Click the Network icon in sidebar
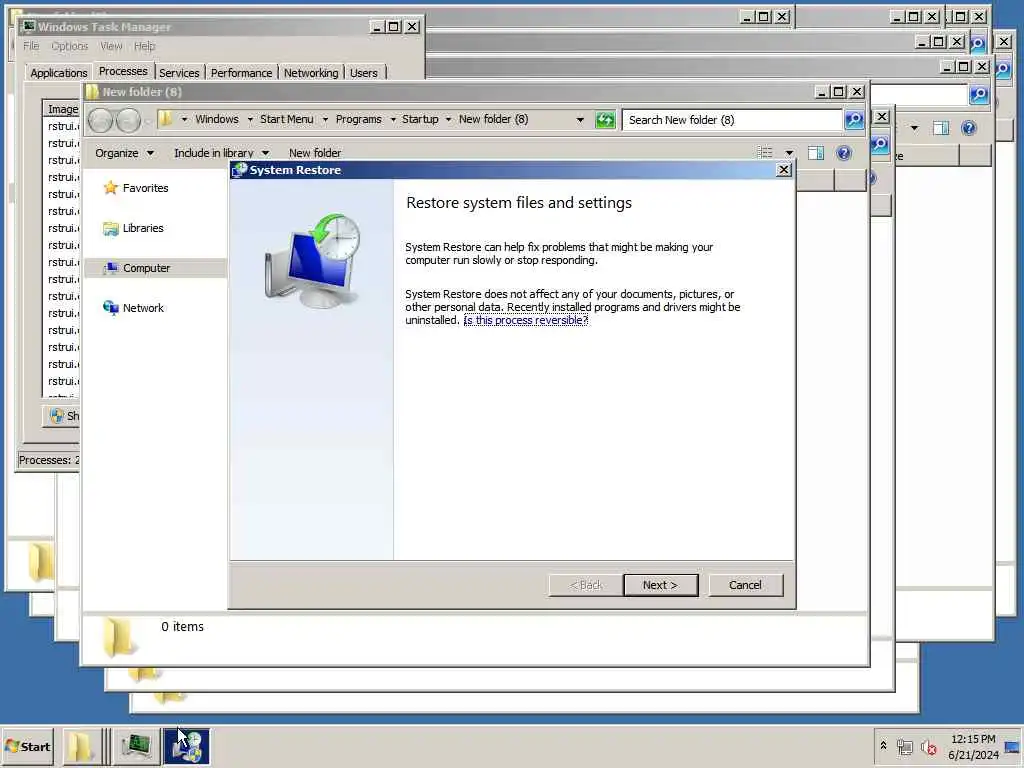 (x=111, y=308)
